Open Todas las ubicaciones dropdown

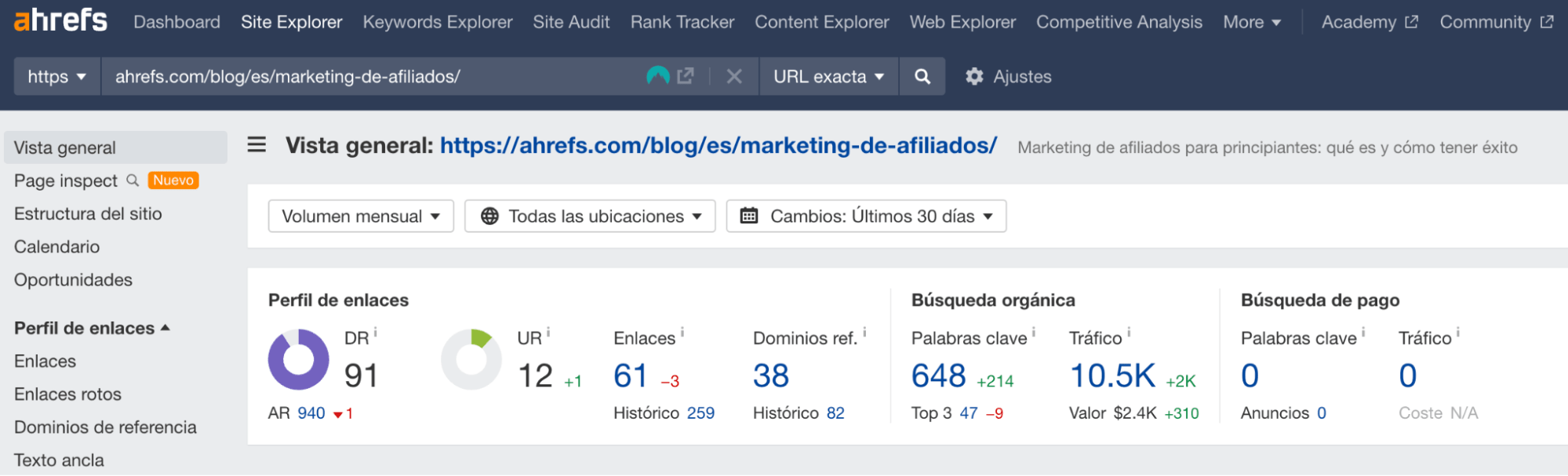tap(590, 216)
